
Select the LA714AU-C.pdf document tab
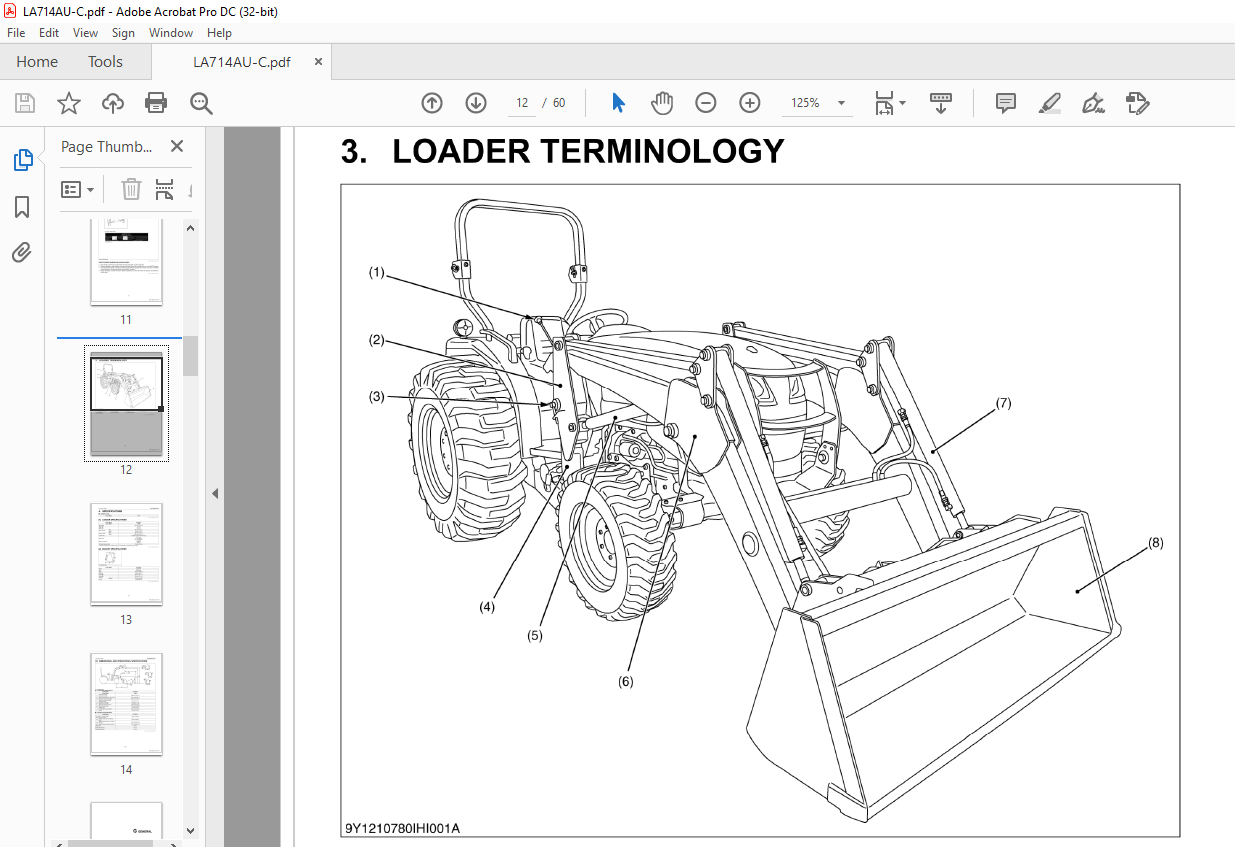tap(242, 62)
